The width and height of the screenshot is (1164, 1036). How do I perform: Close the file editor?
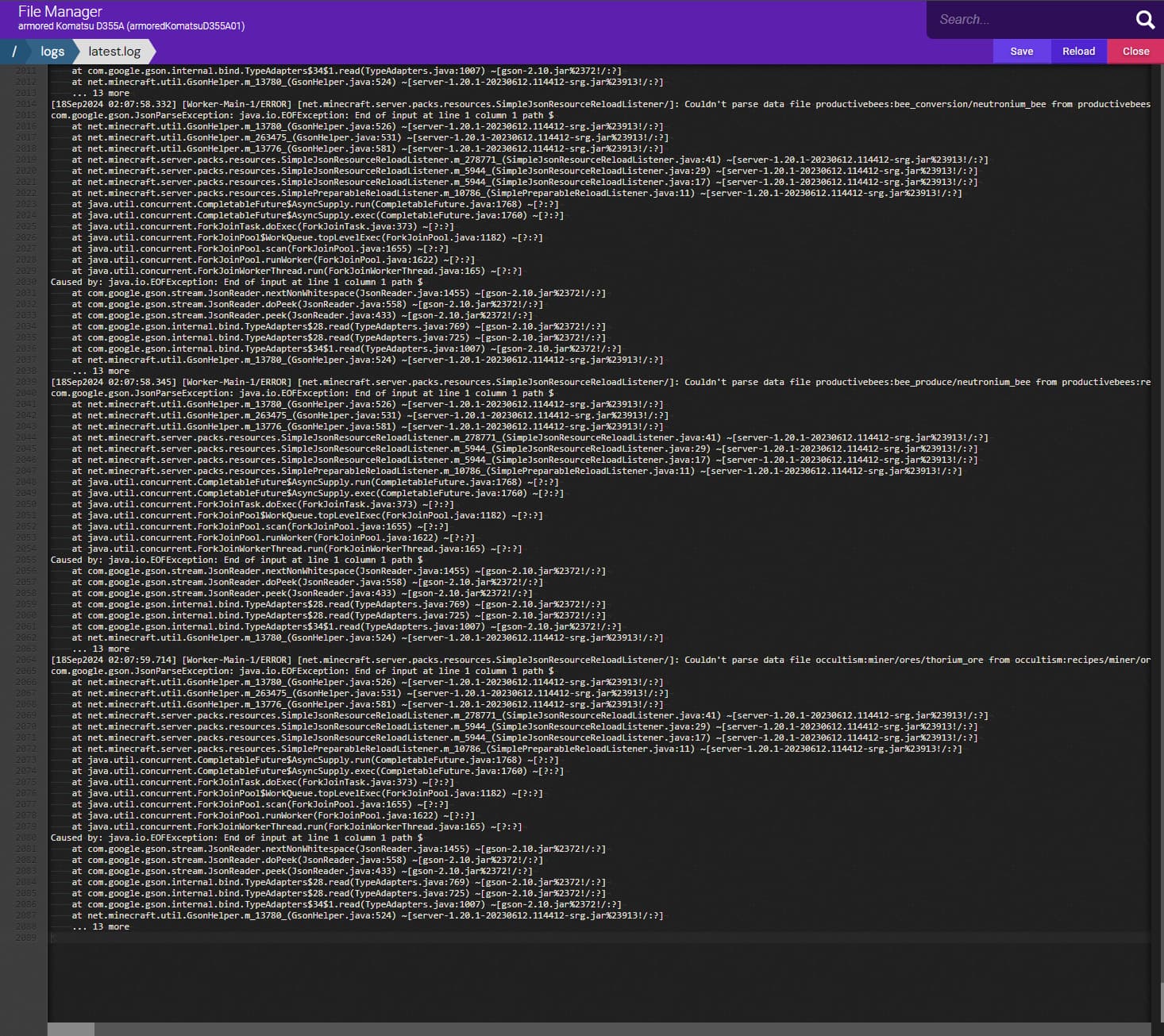(x=1135, y=52)
